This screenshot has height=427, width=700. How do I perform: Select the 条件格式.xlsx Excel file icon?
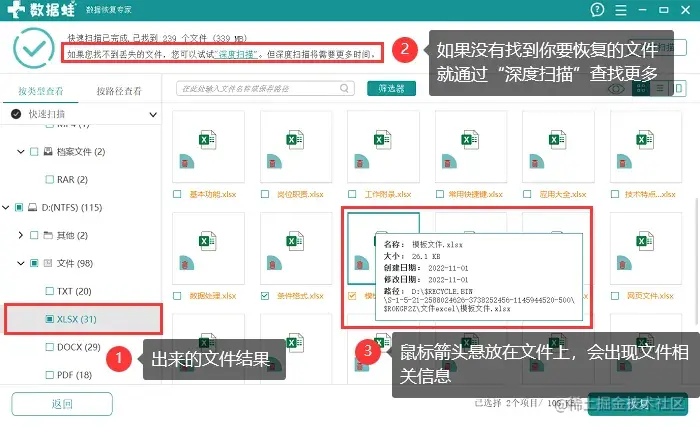tap(295, 241)
